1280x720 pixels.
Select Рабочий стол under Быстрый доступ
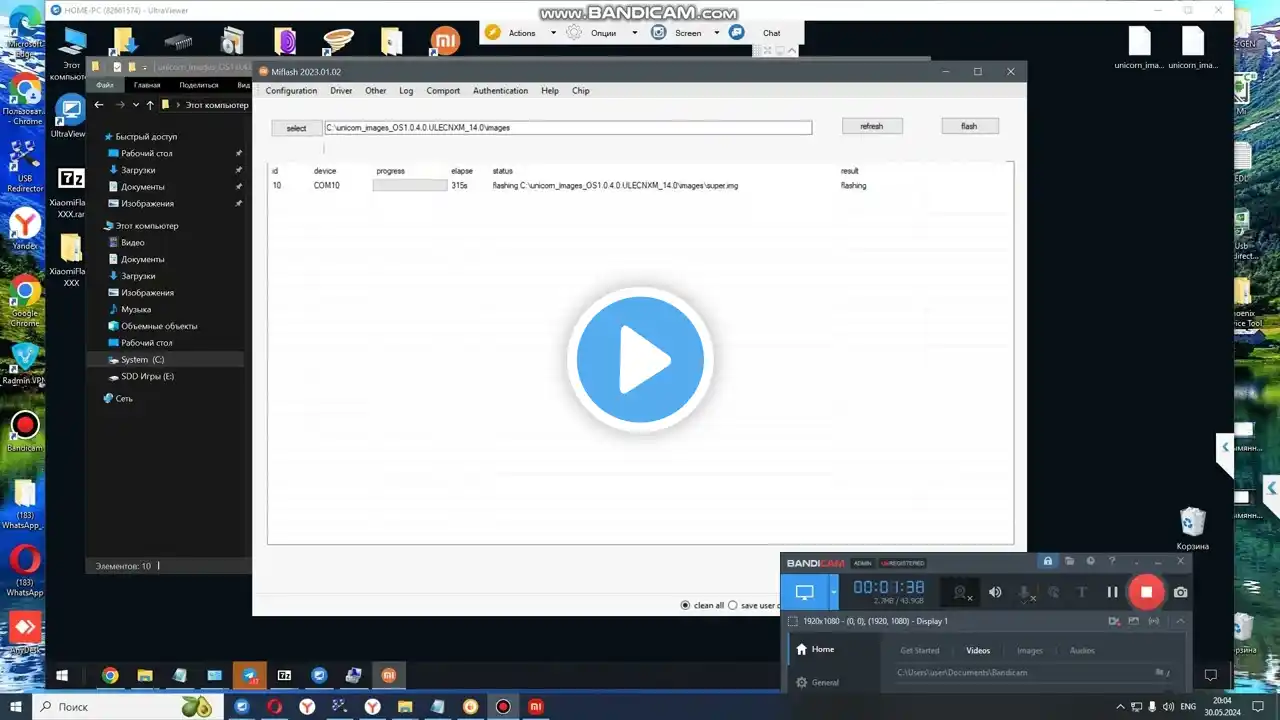click(147, 153)
